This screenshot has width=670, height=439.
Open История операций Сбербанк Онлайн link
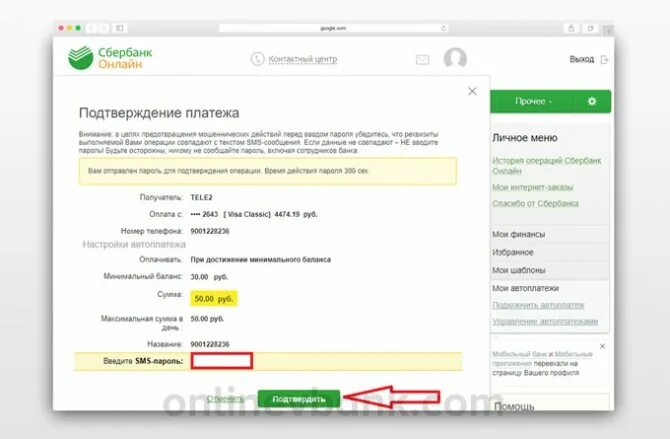pyautogui.click(x=547, y=165)
